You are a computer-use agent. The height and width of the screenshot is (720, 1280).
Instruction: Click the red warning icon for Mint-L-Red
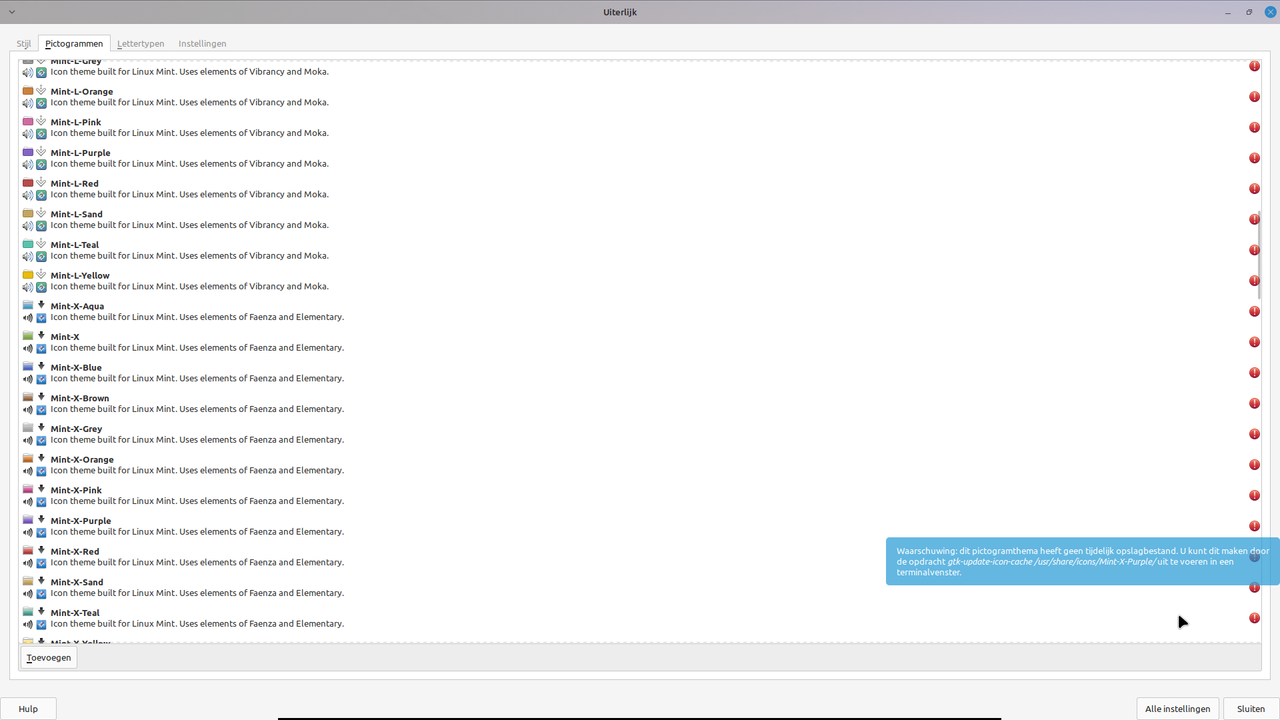coord(1254,189)
